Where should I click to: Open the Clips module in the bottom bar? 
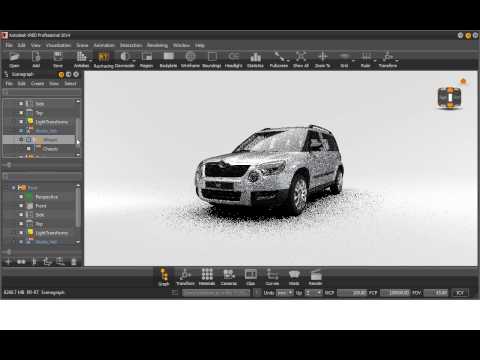(251, 277)
